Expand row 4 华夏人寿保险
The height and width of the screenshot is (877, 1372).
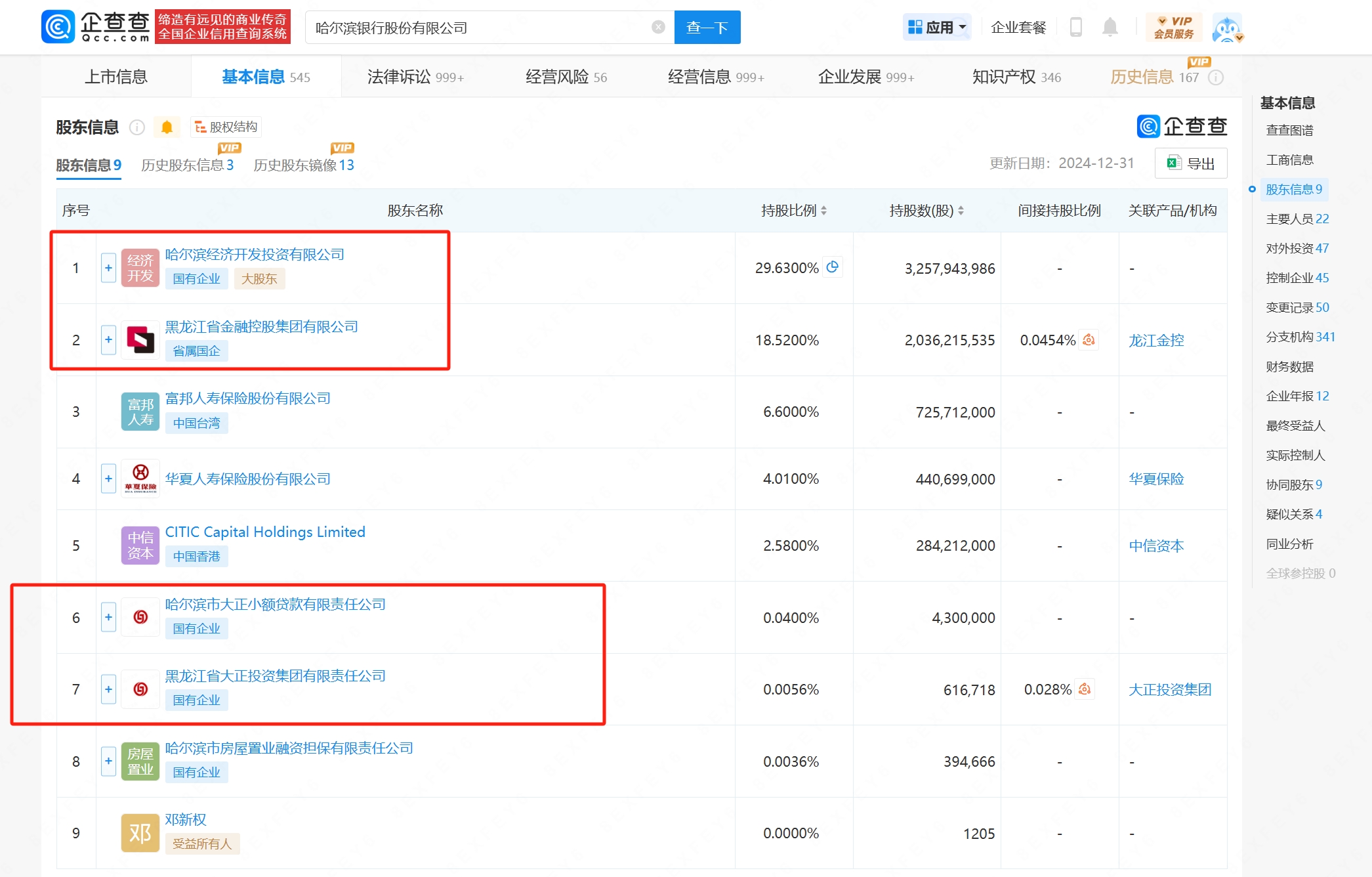tap(109, 479)
